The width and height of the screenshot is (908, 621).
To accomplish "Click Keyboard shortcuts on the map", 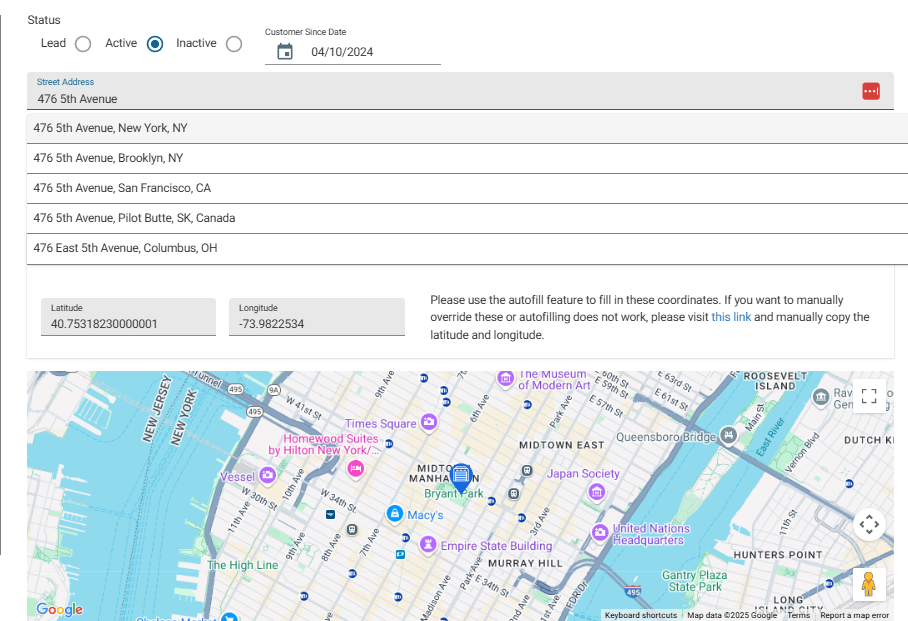I will tap(640, 615).
